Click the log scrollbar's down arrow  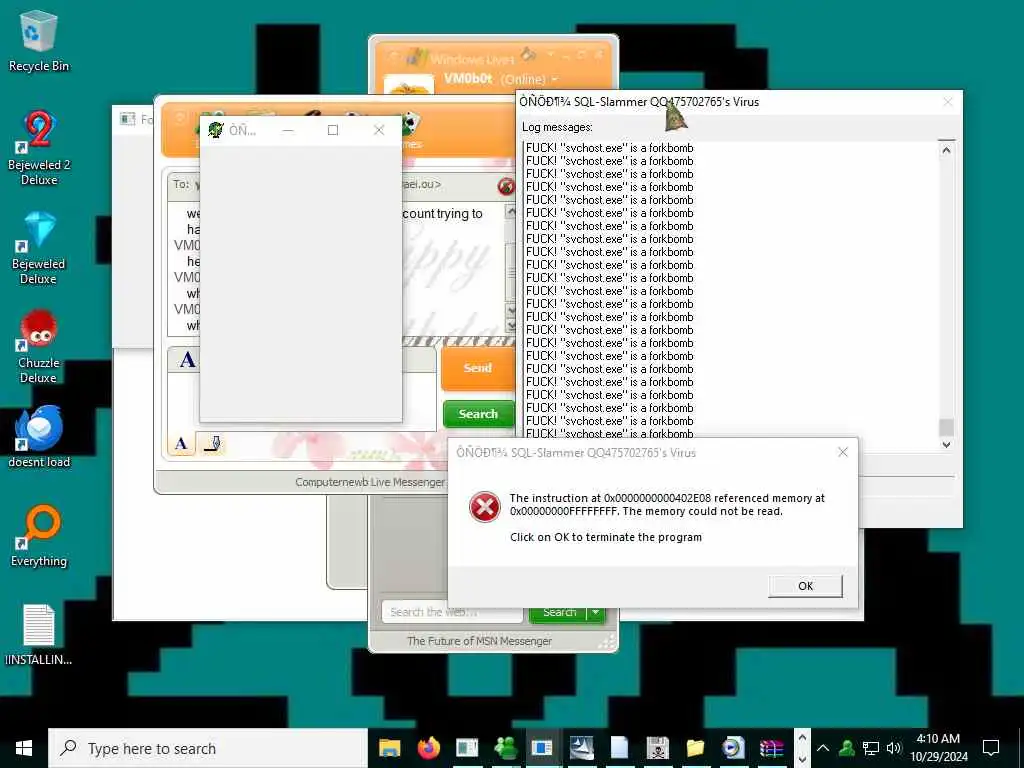[946, 445]
